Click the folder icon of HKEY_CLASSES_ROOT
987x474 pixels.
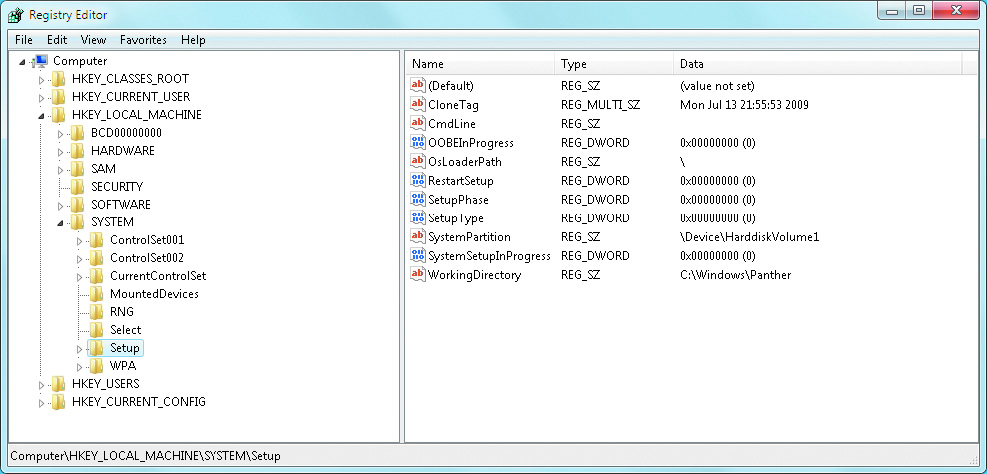click(59, 79)
